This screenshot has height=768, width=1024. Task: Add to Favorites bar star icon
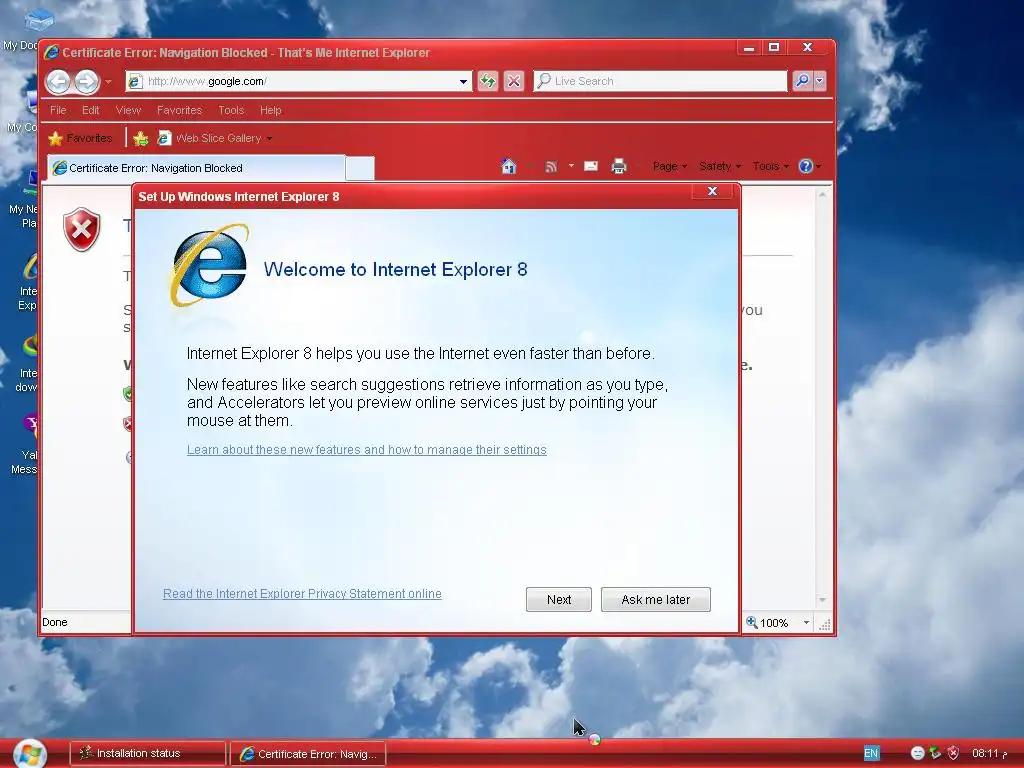tap(140, 138)
